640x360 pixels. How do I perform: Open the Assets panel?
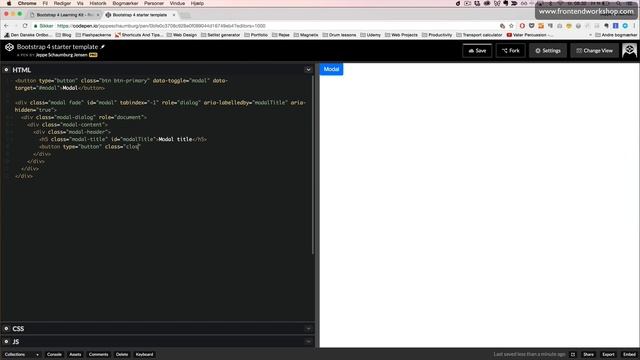click(x=75, y=354)
